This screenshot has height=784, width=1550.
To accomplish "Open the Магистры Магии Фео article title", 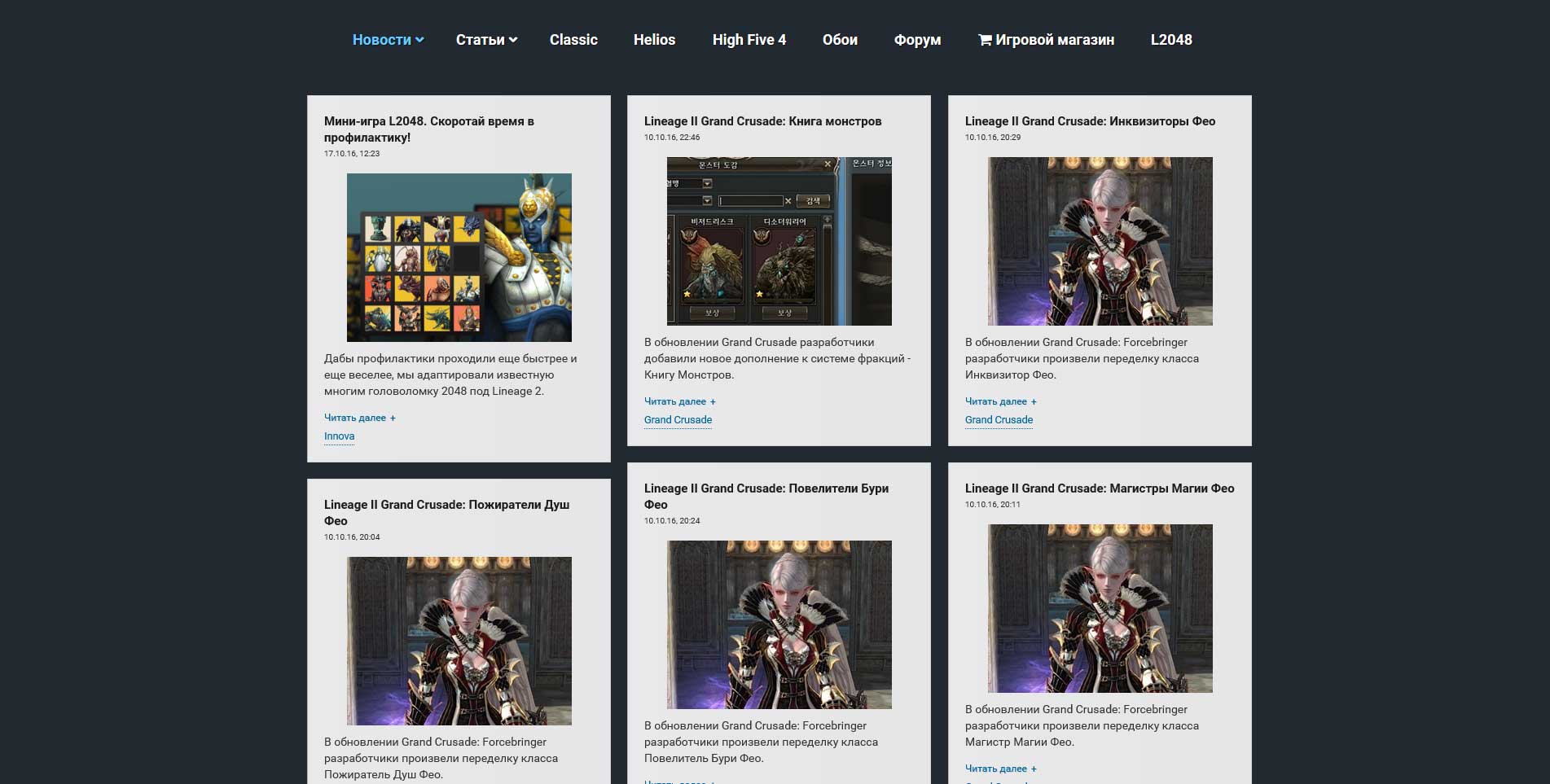I will click(x=1100, y=488).
